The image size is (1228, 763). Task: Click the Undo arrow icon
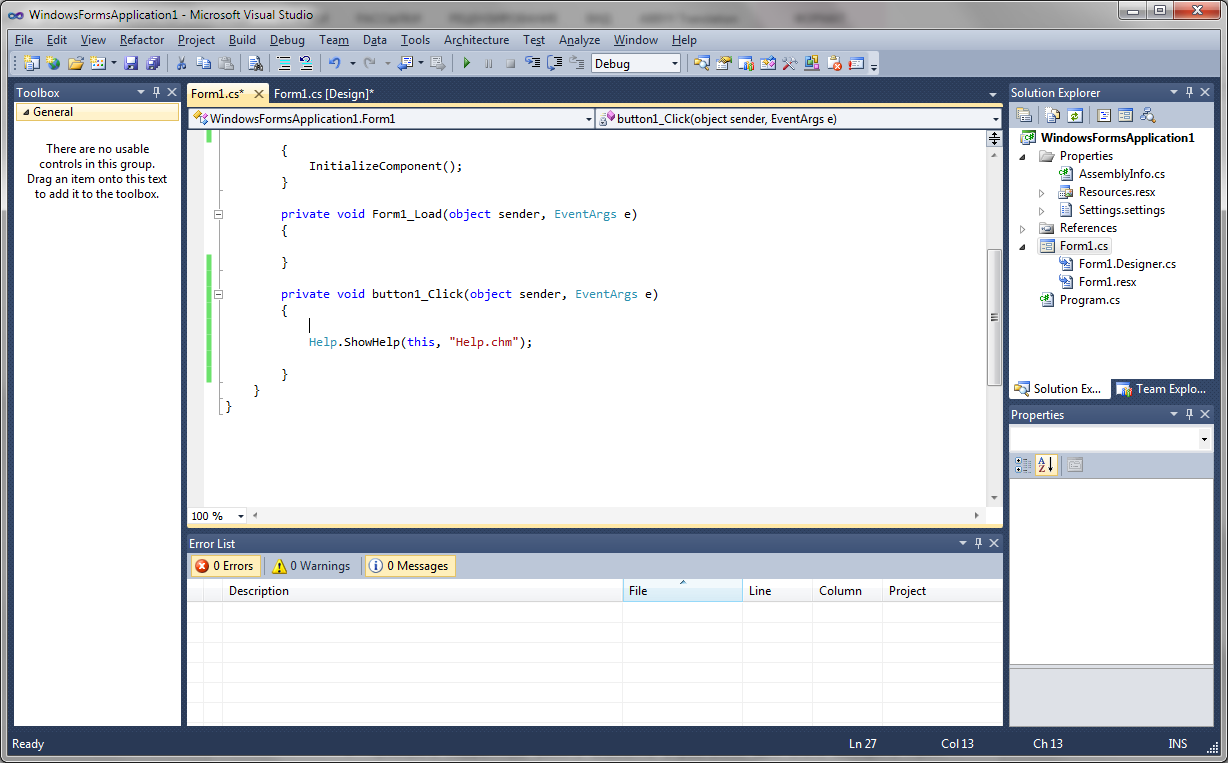pos(334,63)
